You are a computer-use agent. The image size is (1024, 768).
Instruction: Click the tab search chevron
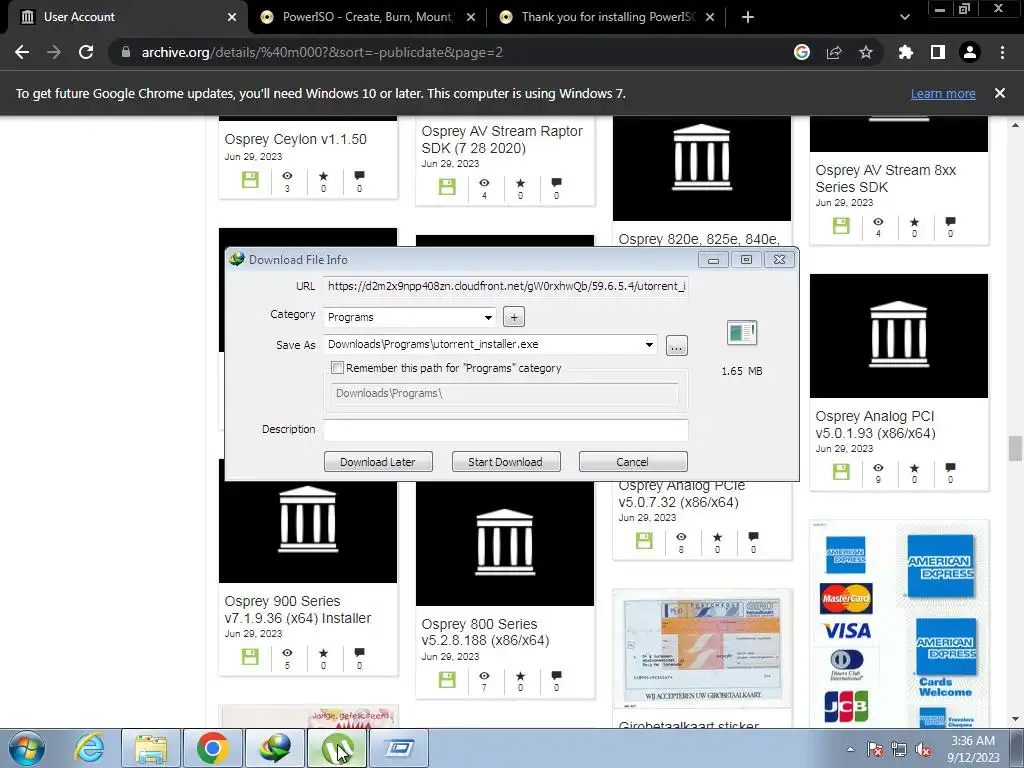[x=904, y=17]
